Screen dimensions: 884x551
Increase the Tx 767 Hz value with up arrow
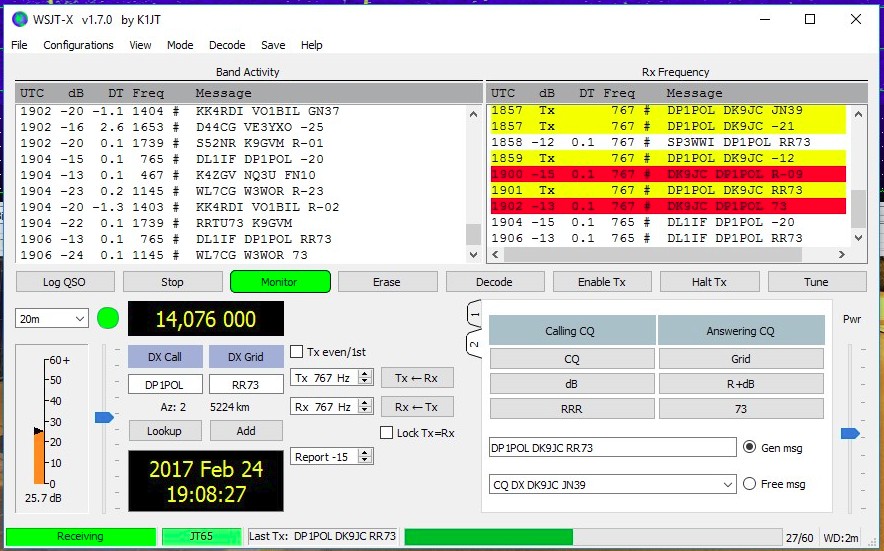365,373
